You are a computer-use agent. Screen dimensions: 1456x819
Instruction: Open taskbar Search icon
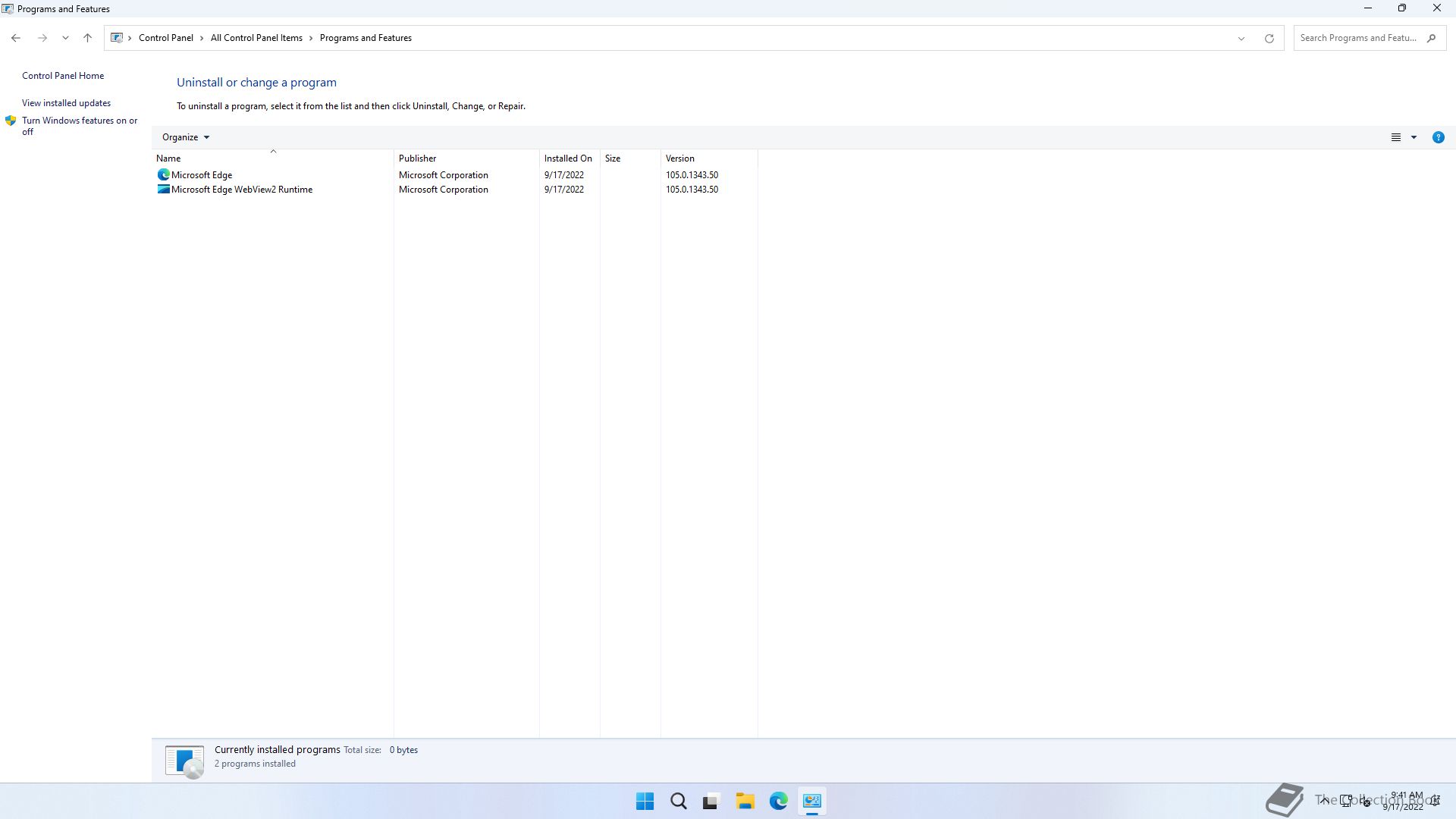click(x=679, y=801)
